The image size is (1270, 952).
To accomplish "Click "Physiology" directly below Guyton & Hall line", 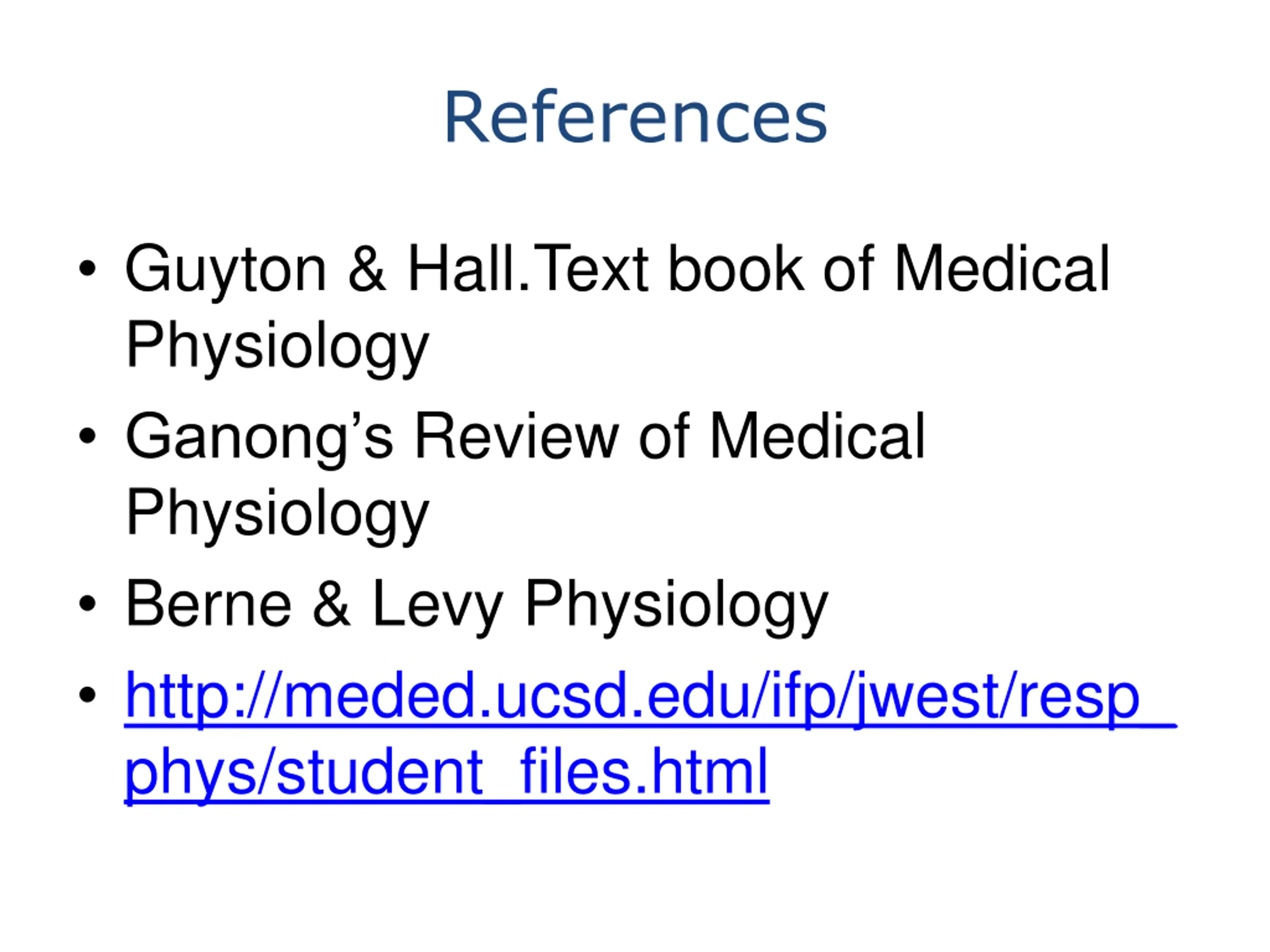I will click(x=277, y=345).
